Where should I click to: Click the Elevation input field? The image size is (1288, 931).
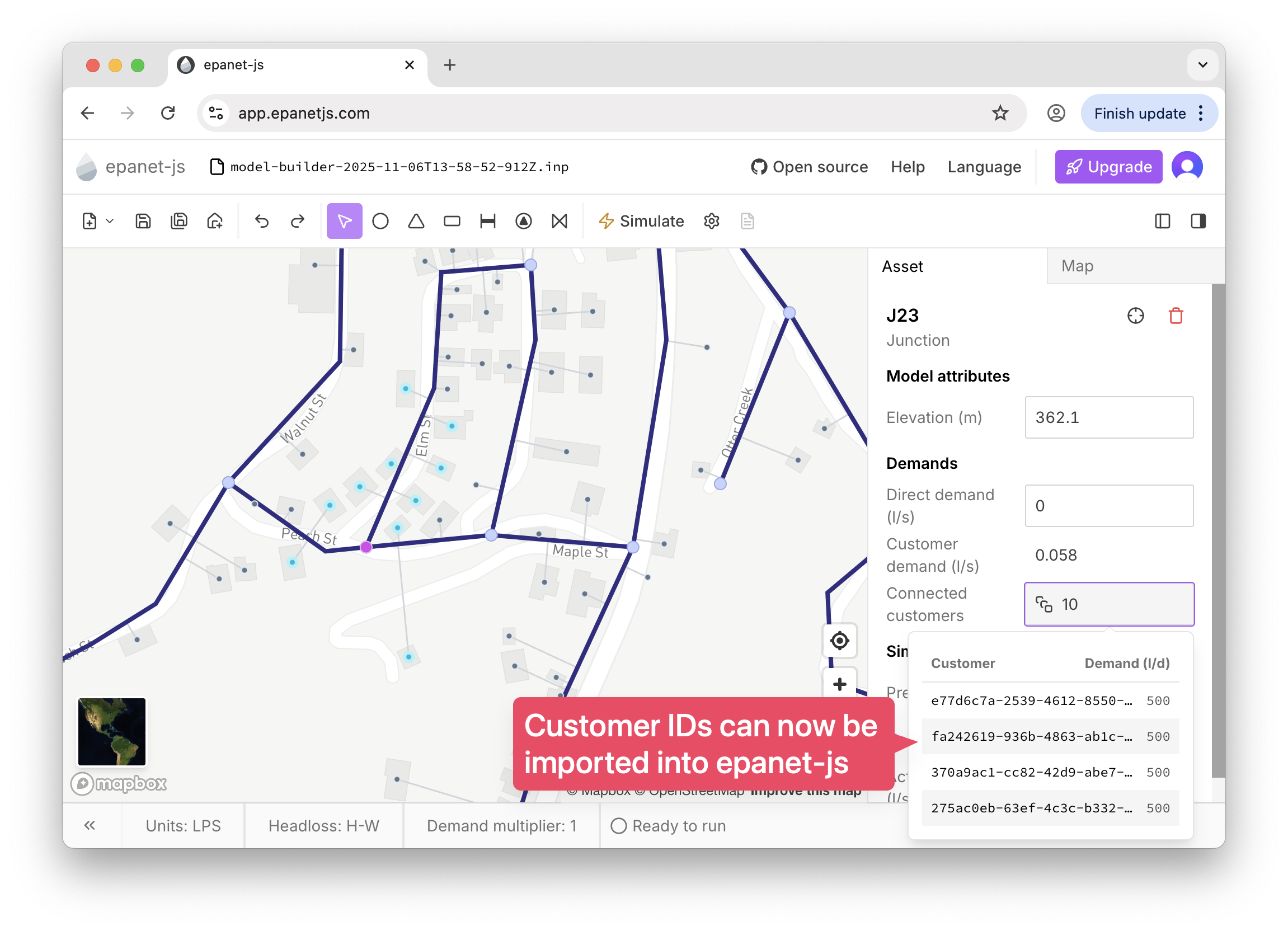(x=1108, y=417)
